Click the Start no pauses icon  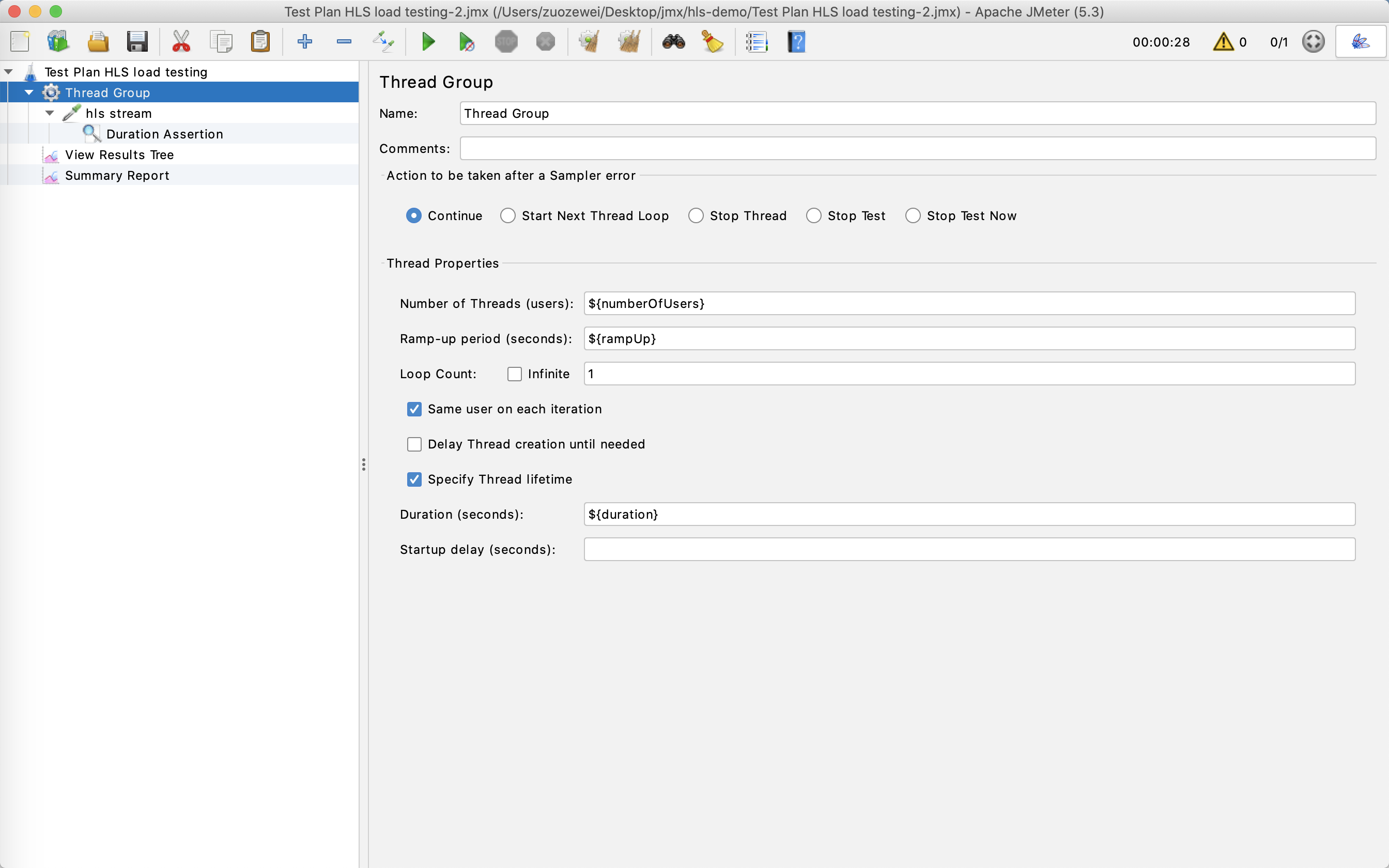click(x=467, y=41)
